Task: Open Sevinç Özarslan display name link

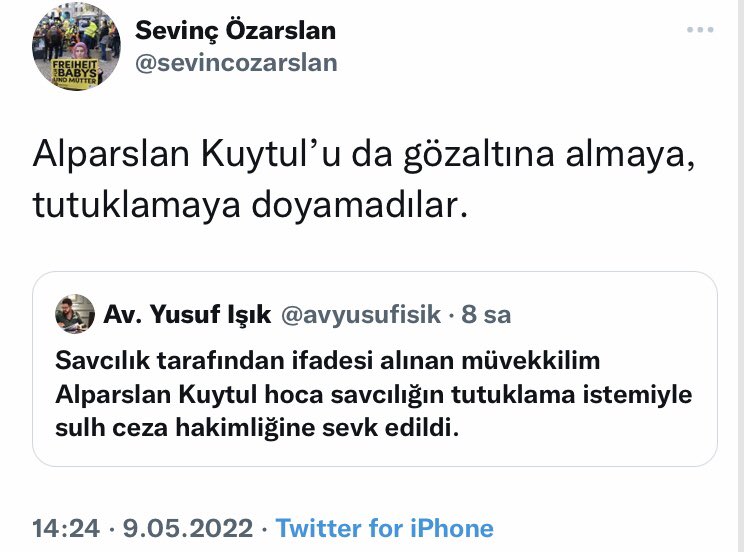Action: [x=235, y=30]
